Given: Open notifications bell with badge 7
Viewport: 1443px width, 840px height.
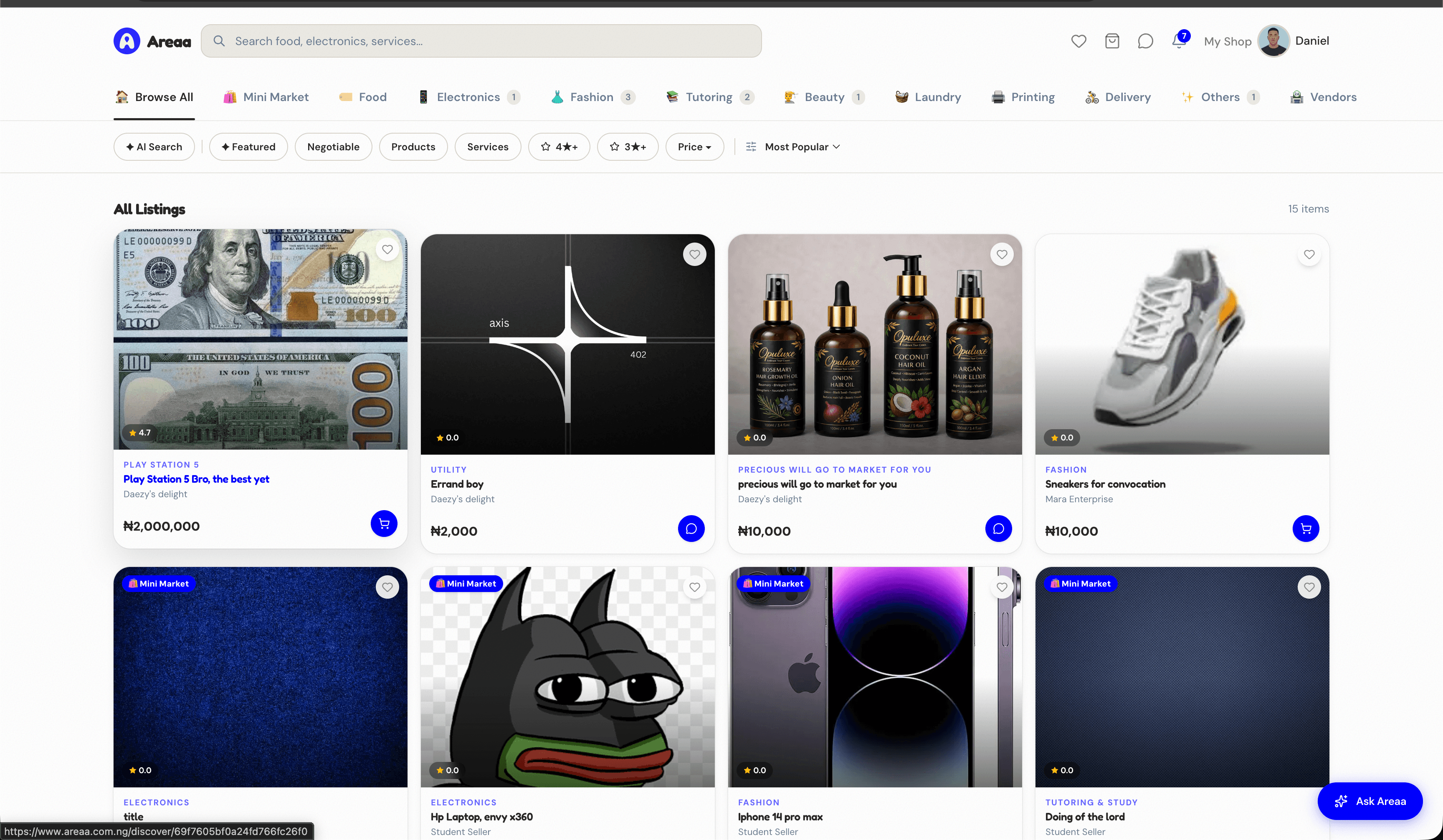Looking at the screenshot, I should (x=1179, y=40).
